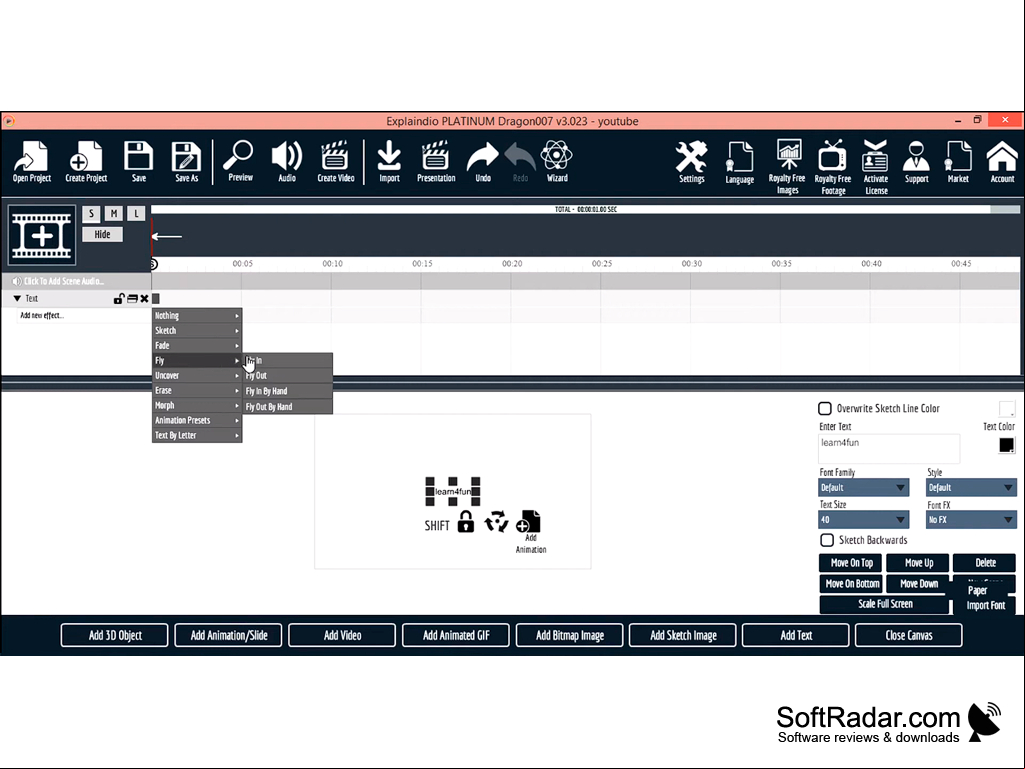The height and width of the screenshot is (769, 1025).
Task: Click the Activate License icon
Action: [x=875, y=167]
